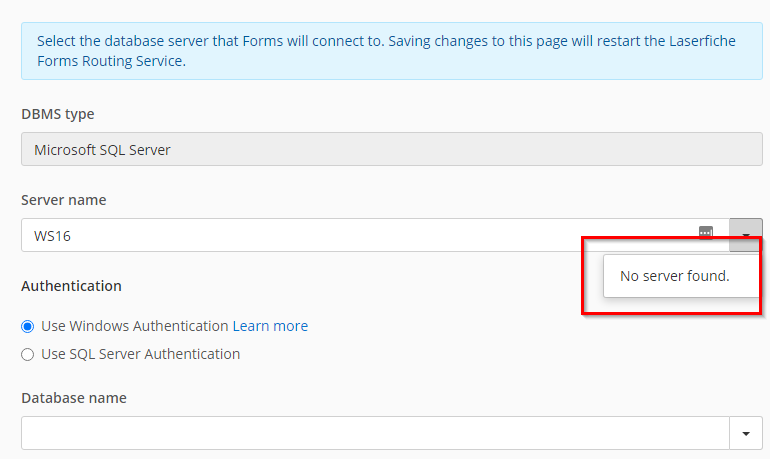
Task: Click the DBMS type Microsoft SQL Server field
Action: pyautogui.click(x=392, y=149)
